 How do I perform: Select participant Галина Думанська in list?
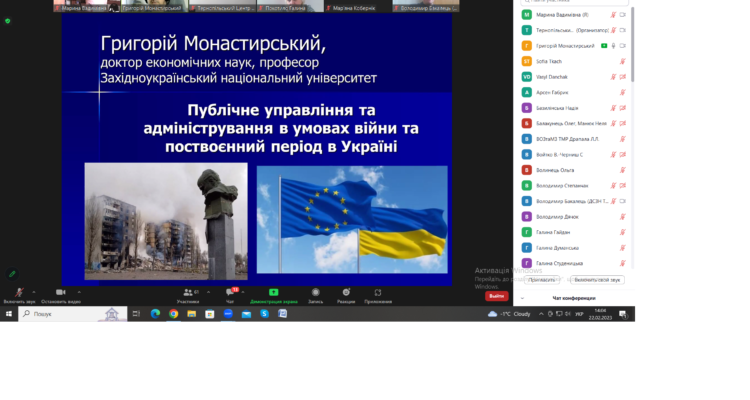(x=574, y=248)
